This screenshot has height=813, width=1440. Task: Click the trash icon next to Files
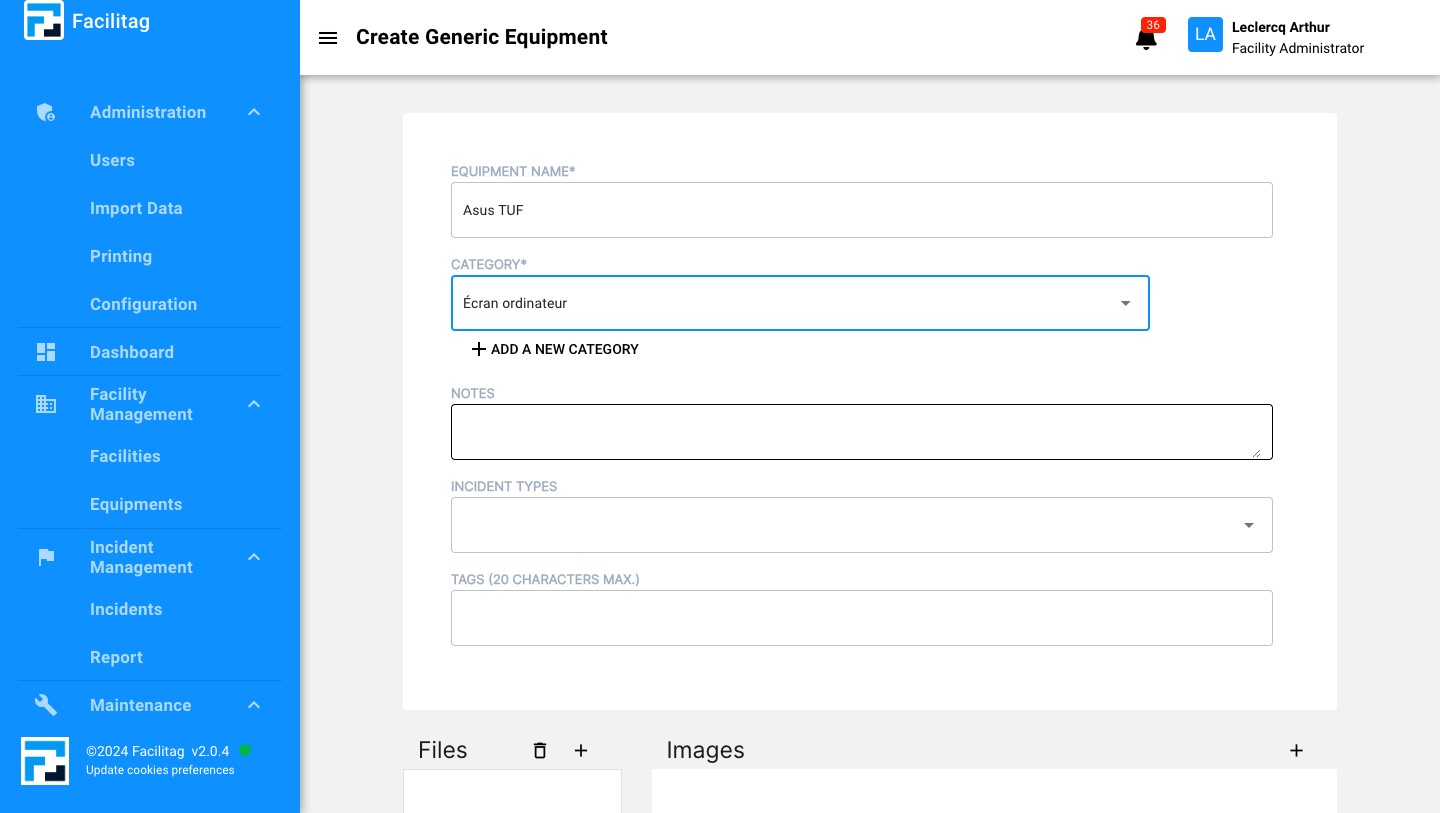(540, 751)
